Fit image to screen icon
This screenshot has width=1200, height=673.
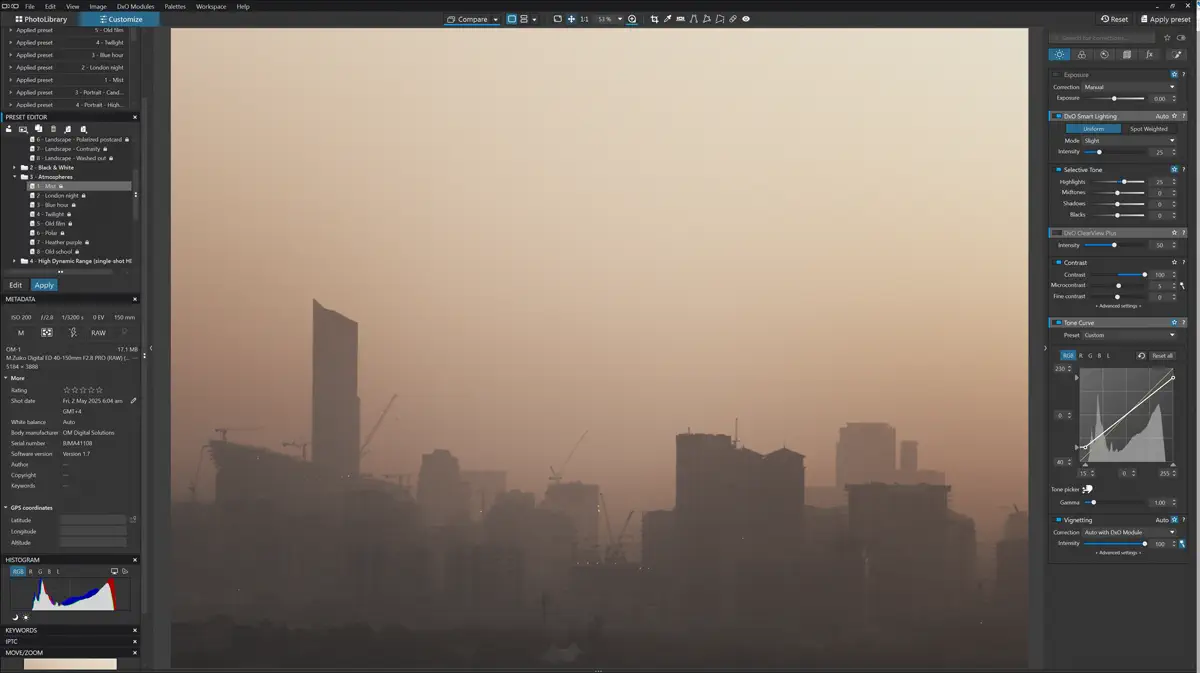tap(558, 19)
